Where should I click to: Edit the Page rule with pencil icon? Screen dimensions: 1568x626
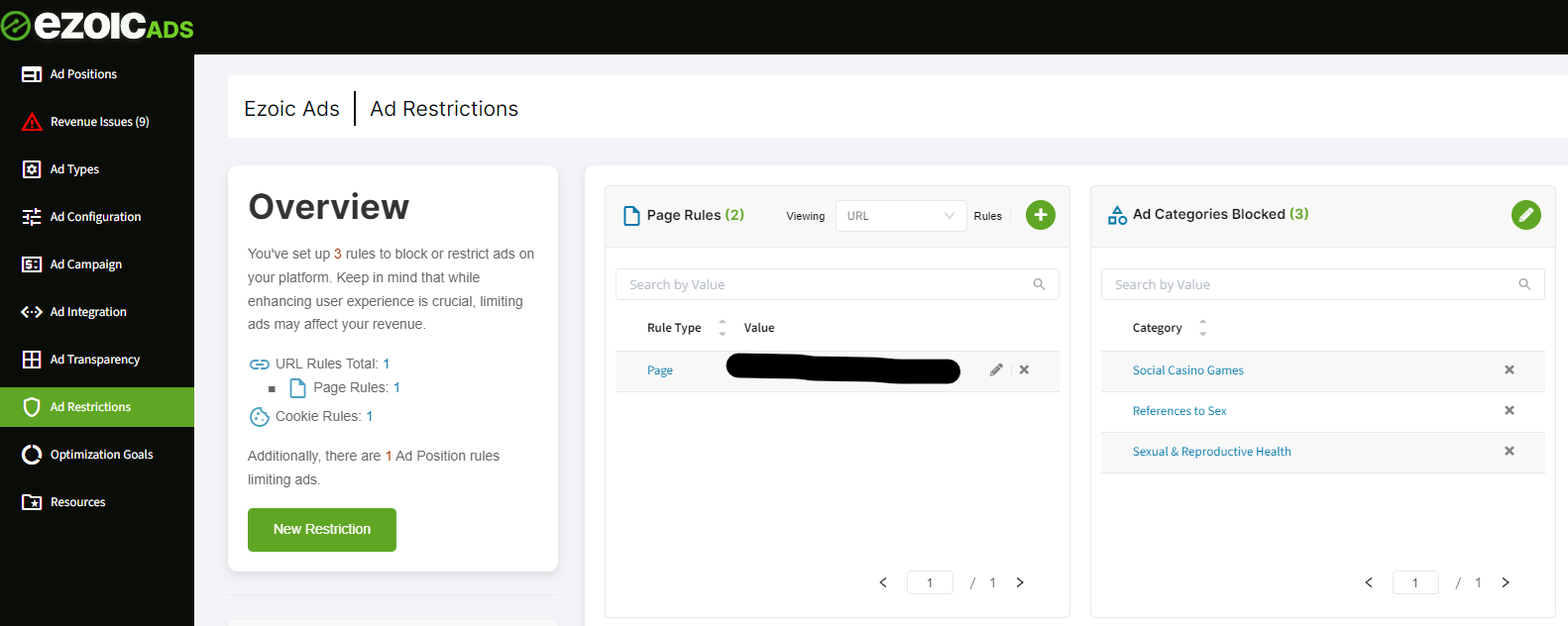pos(996,370)
